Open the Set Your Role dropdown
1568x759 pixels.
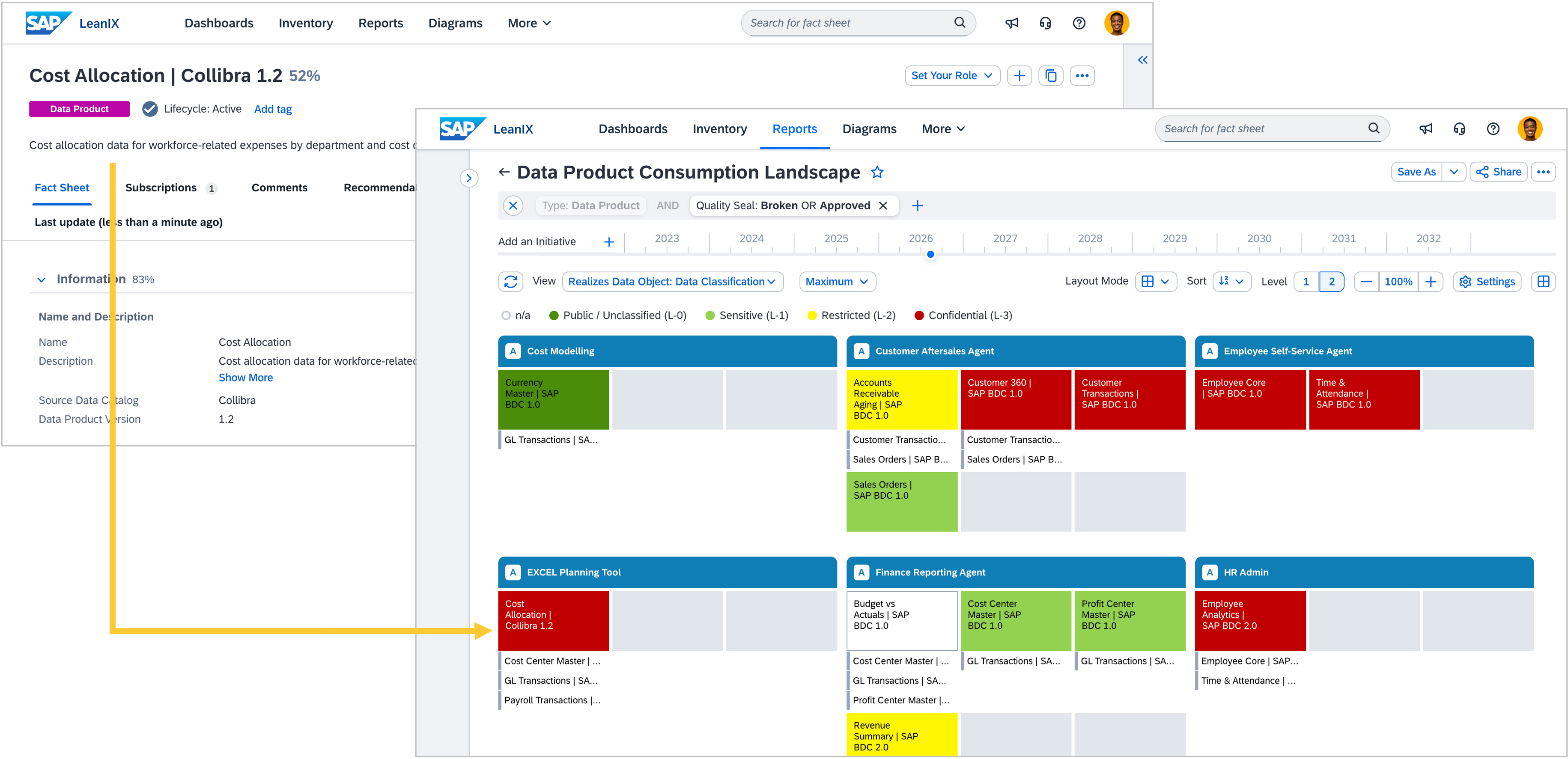point(952,75)
